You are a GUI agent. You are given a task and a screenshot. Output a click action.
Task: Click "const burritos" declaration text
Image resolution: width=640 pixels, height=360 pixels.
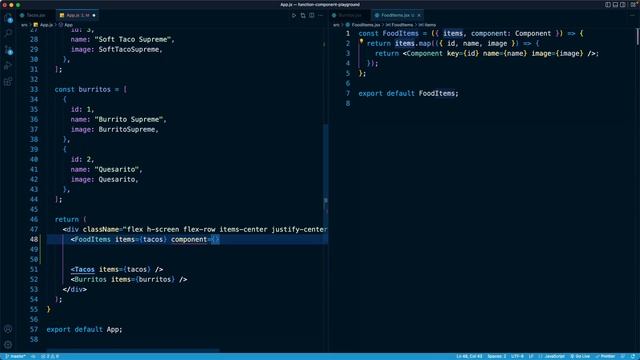(82, 89)
